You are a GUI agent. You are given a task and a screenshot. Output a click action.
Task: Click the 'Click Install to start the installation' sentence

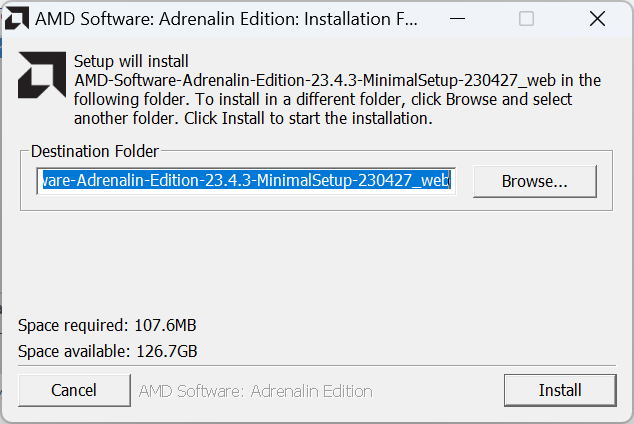coord(300,118)
